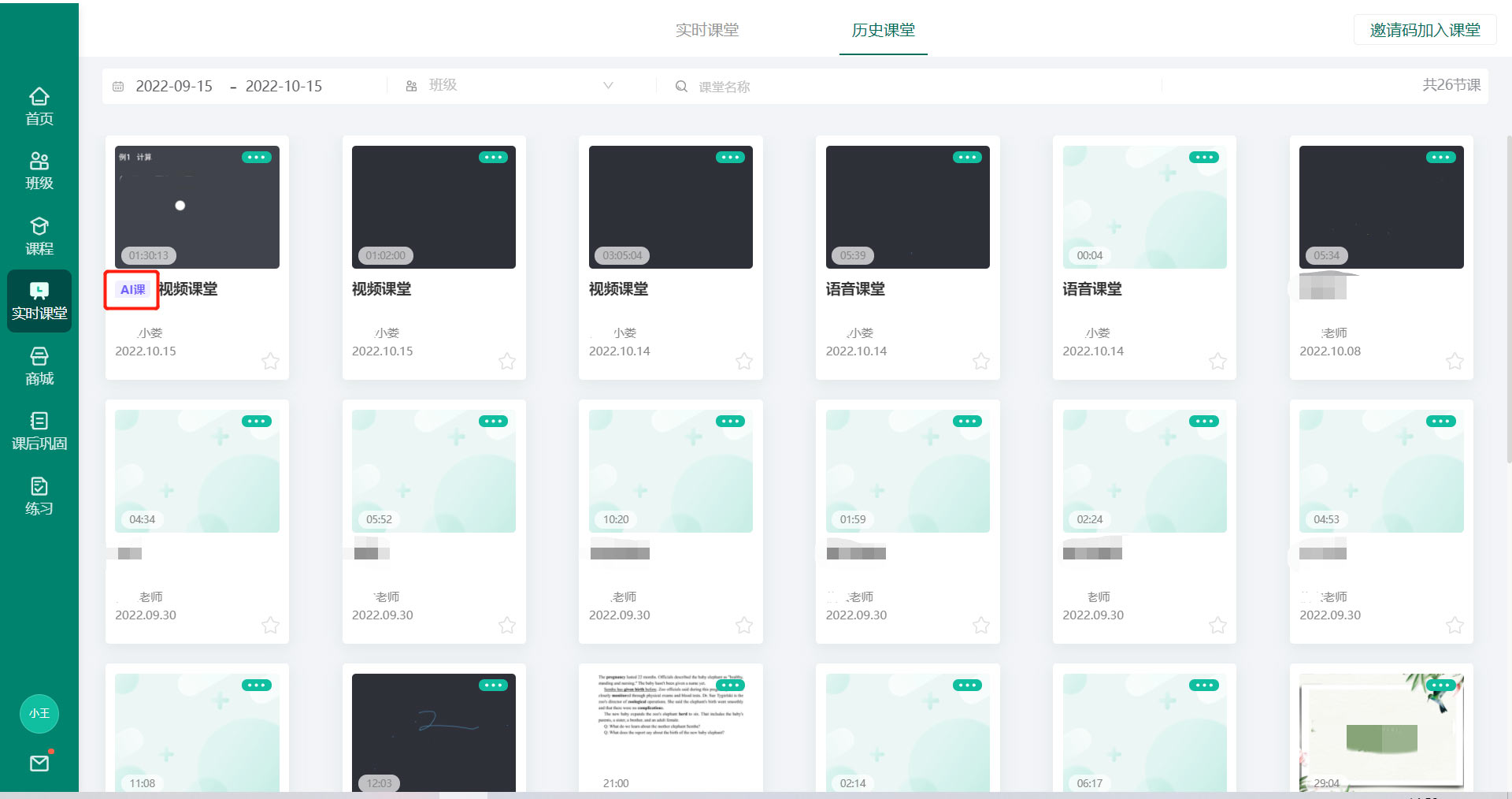Select the 历史课堂 tab
1512x799 pixels.
click(882, 30)
